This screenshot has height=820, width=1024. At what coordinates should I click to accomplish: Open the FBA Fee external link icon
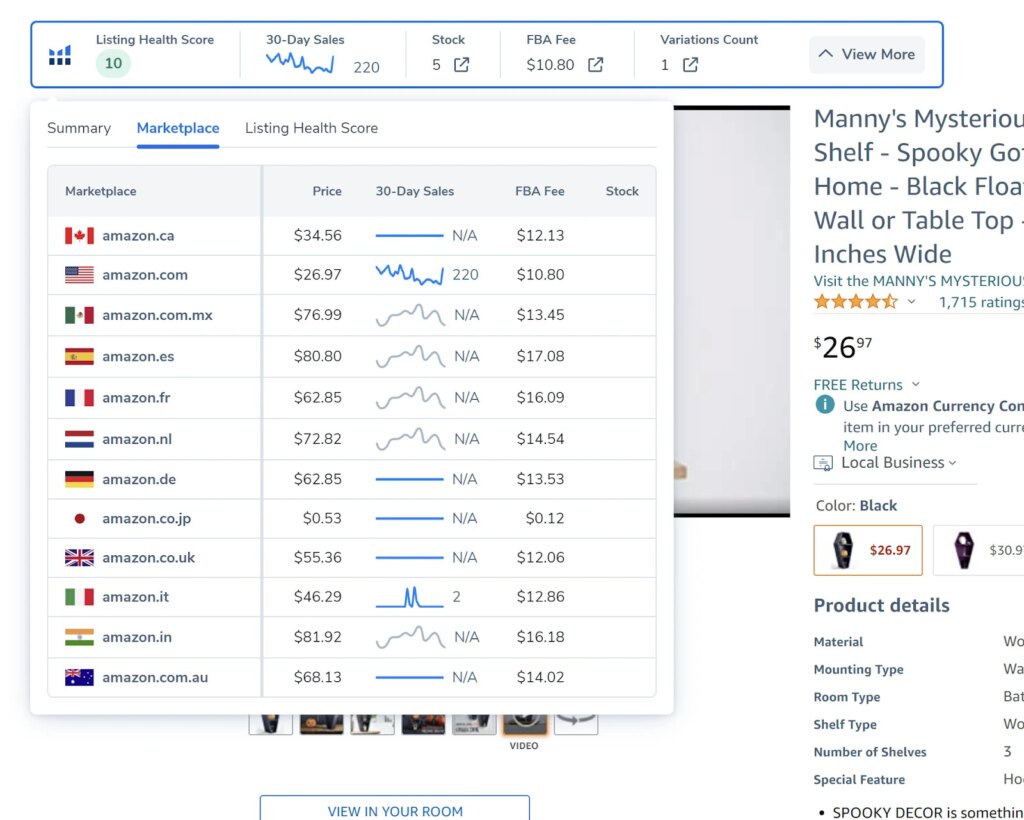tap(595, 65)
